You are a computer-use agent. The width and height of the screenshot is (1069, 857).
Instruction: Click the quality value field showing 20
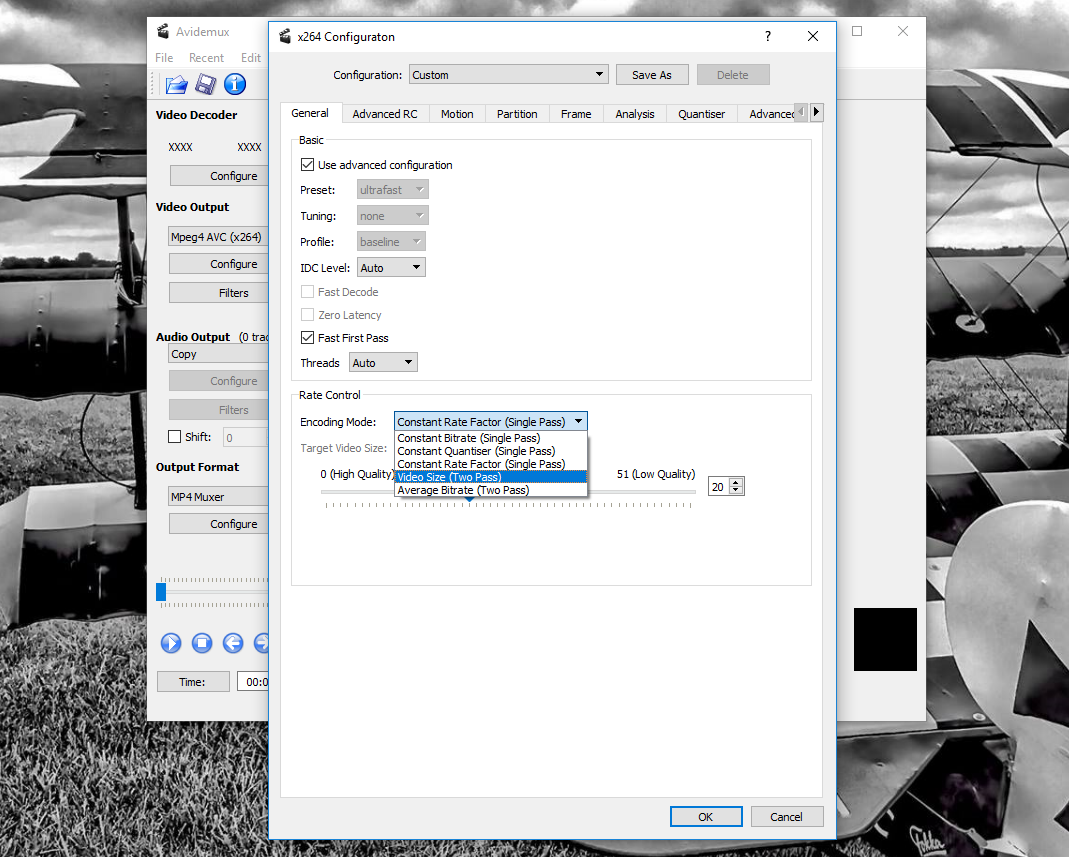pos(719,487)
